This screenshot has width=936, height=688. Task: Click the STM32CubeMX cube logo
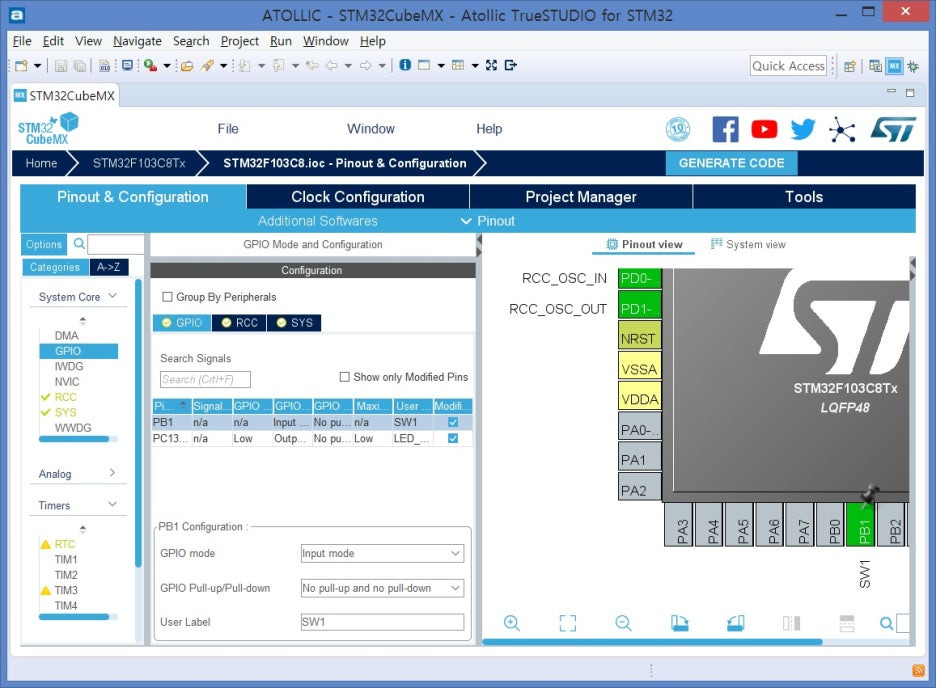click(47, 128)
